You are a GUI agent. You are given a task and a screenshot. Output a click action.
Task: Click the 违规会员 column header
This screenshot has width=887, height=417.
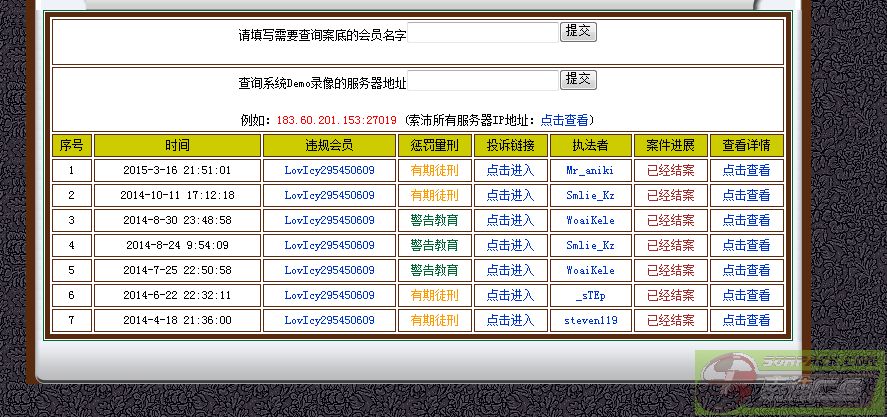(329, 145)
